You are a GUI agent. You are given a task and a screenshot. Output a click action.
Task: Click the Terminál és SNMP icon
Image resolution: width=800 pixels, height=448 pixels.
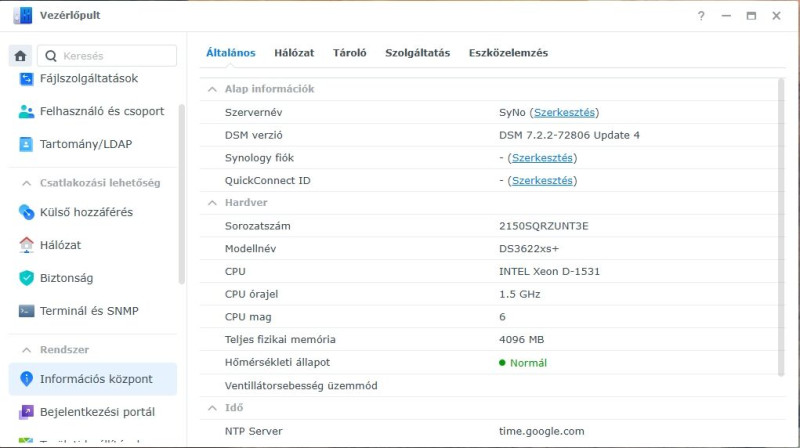click(x=26, y=311)
